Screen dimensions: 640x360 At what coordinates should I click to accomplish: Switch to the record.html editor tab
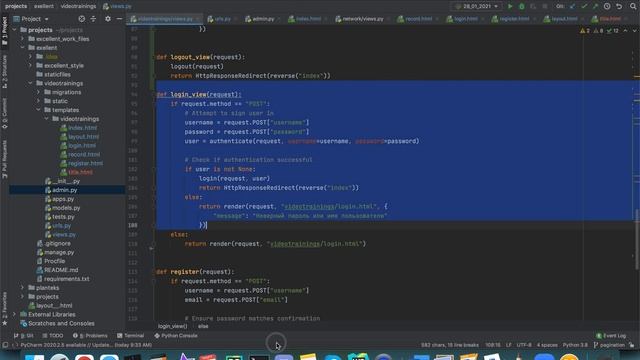tap(416, 19)
